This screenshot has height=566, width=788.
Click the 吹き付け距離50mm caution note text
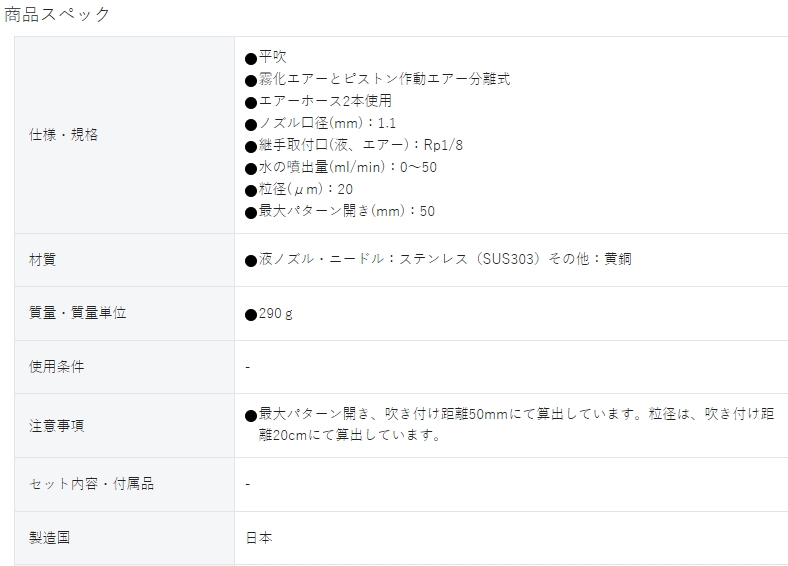[510, 424]
